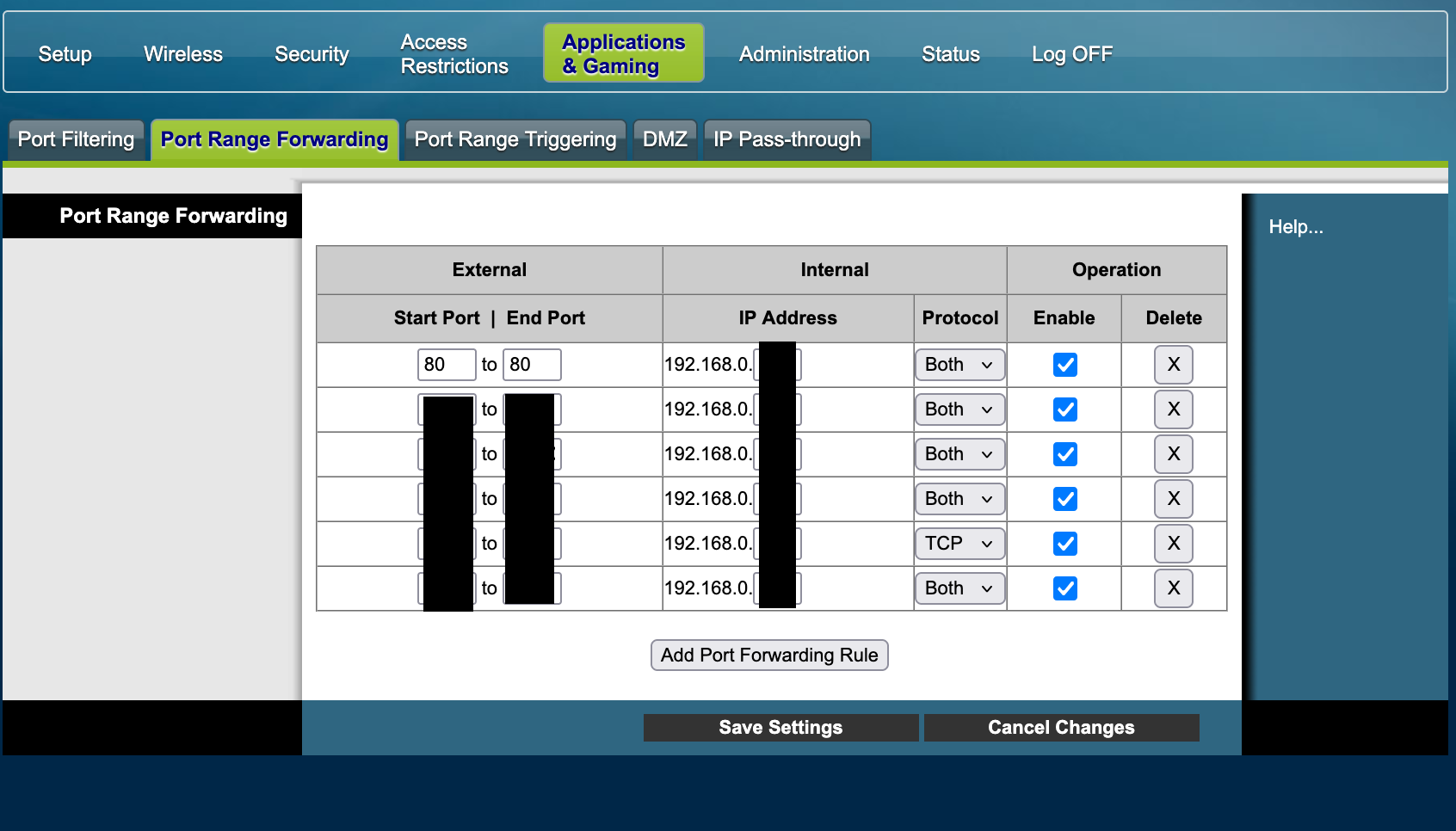Open the Help link
Viewport: 1456px width, 831px height.
[x=1295, y=227]
